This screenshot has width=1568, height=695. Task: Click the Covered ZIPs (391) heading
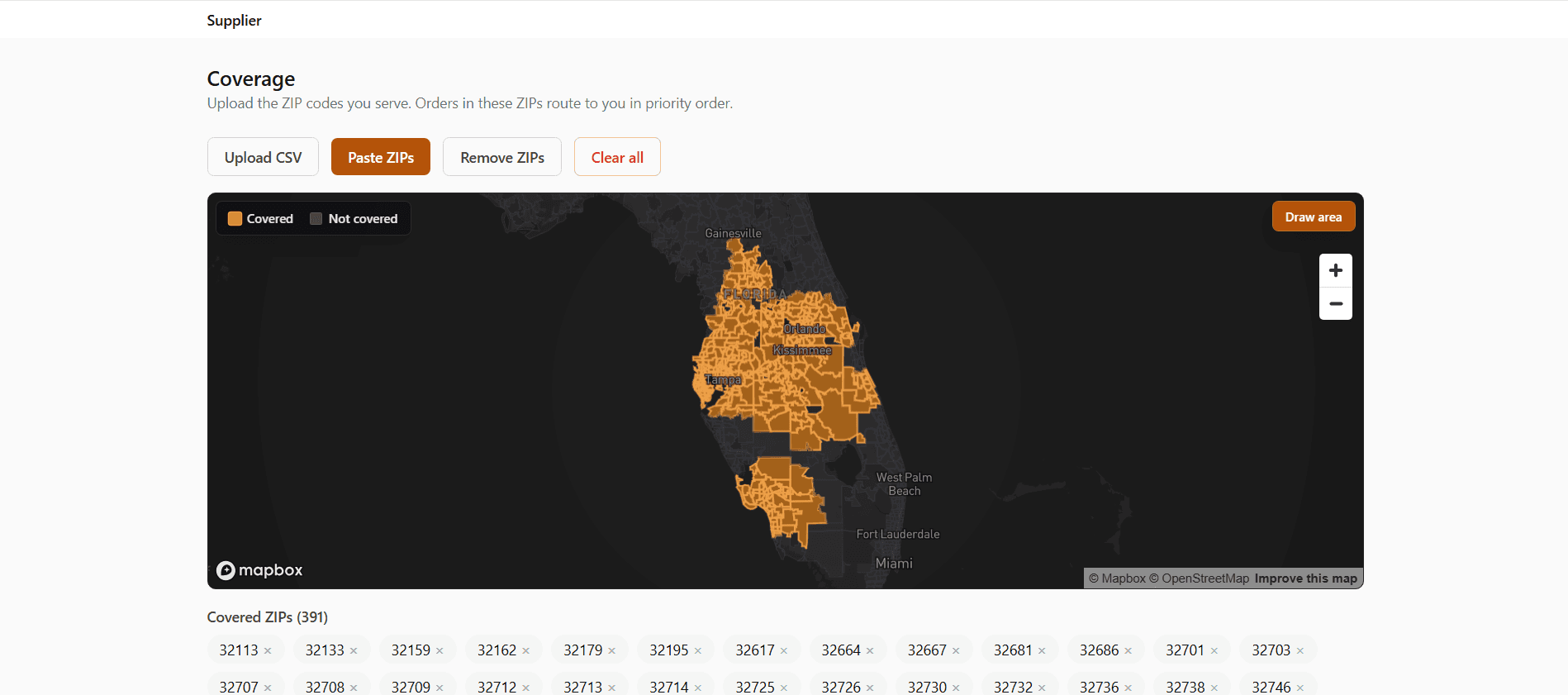[x=268, y=617]
